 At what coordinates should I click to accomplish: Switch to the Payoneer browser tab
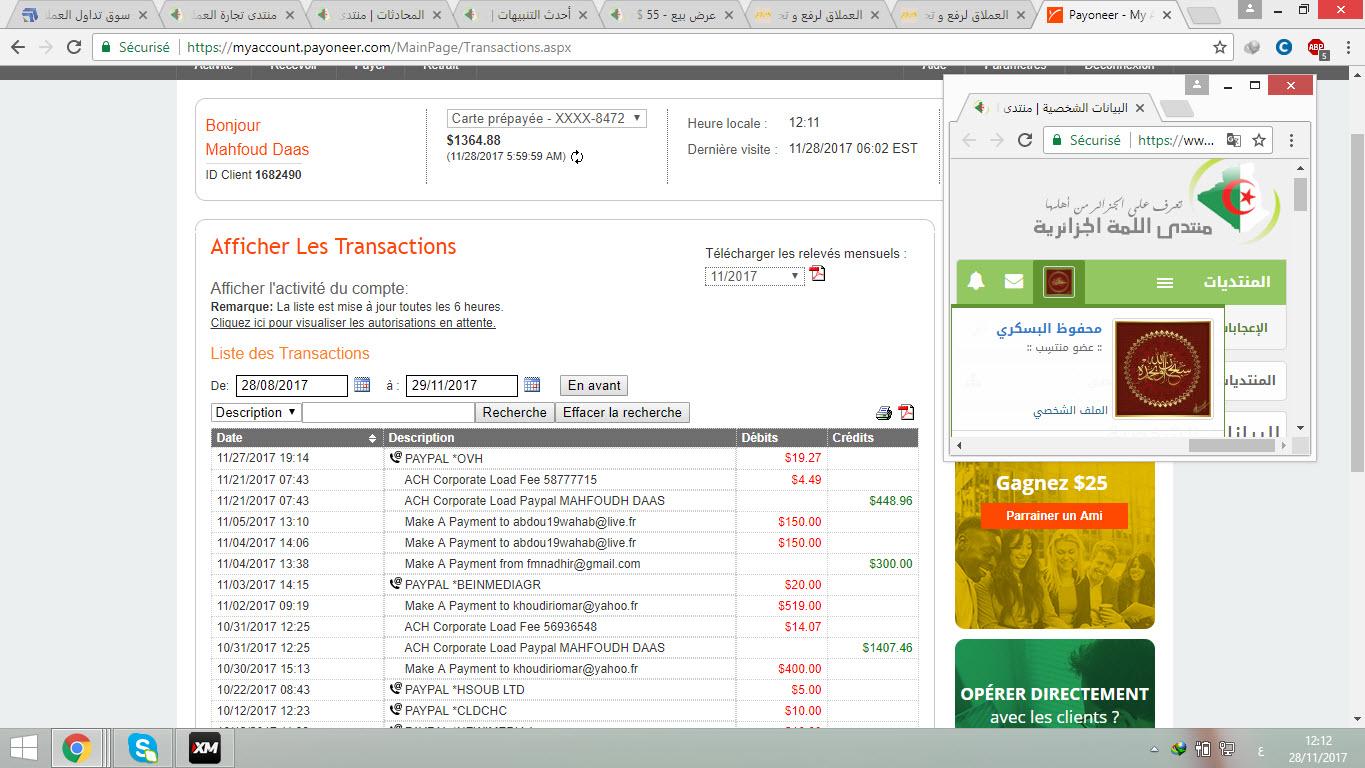tap(1106, 15)
